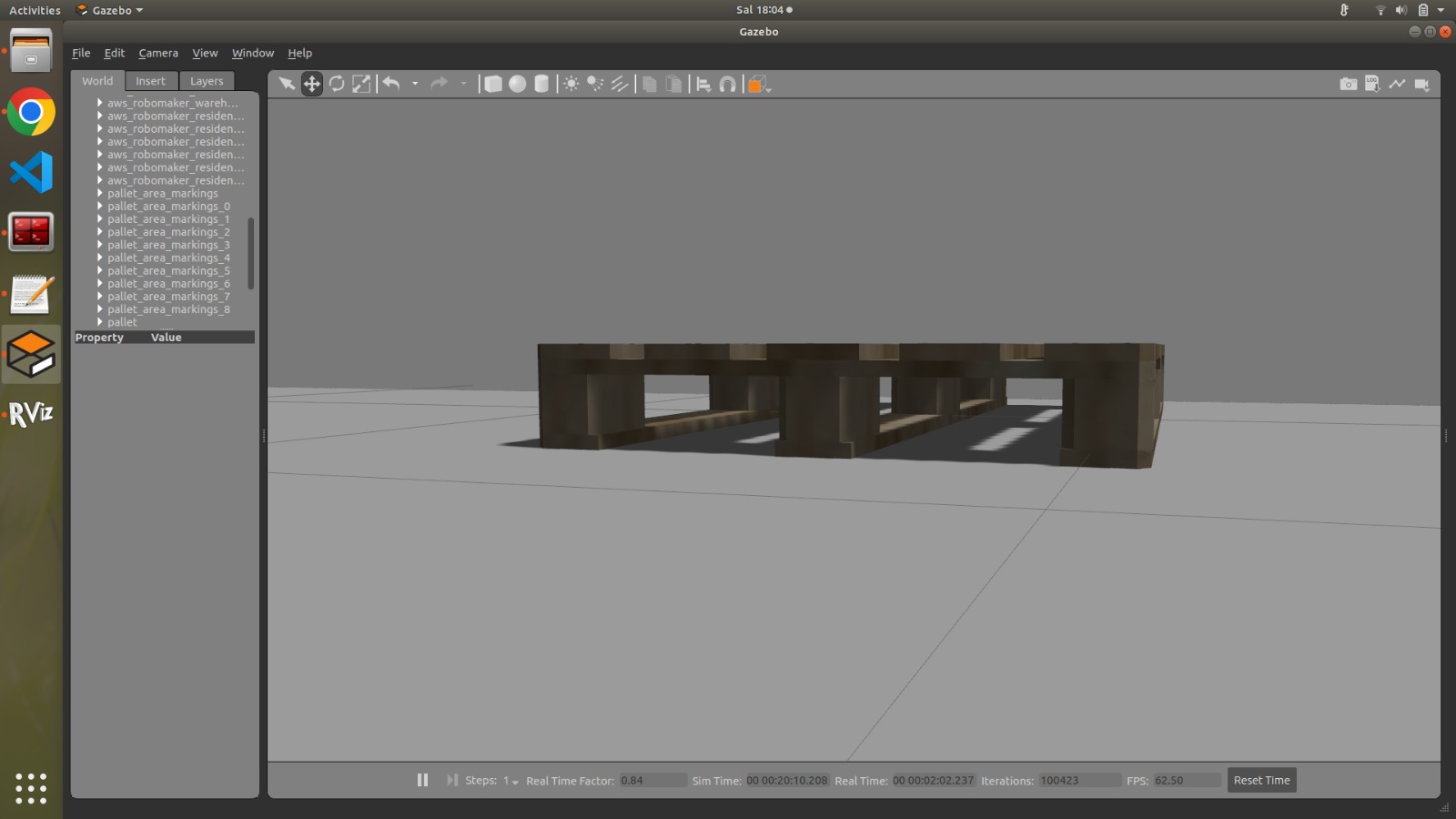Insert a box shape from toolbar
This screenshot has width=1456, height=819.
coord(492,84)
